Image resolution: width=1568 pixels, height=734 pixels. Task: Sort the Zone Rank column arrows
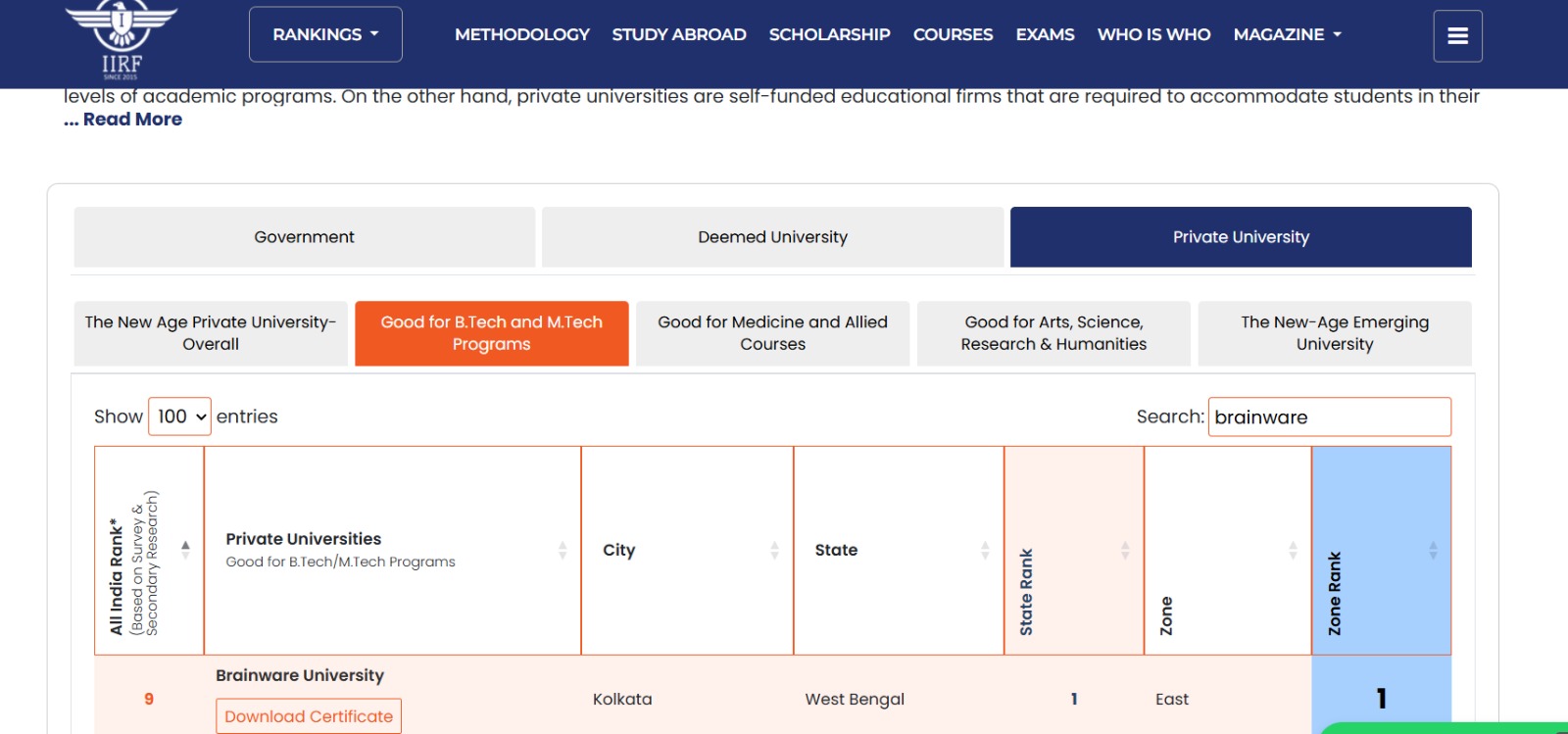(1433, 551)
